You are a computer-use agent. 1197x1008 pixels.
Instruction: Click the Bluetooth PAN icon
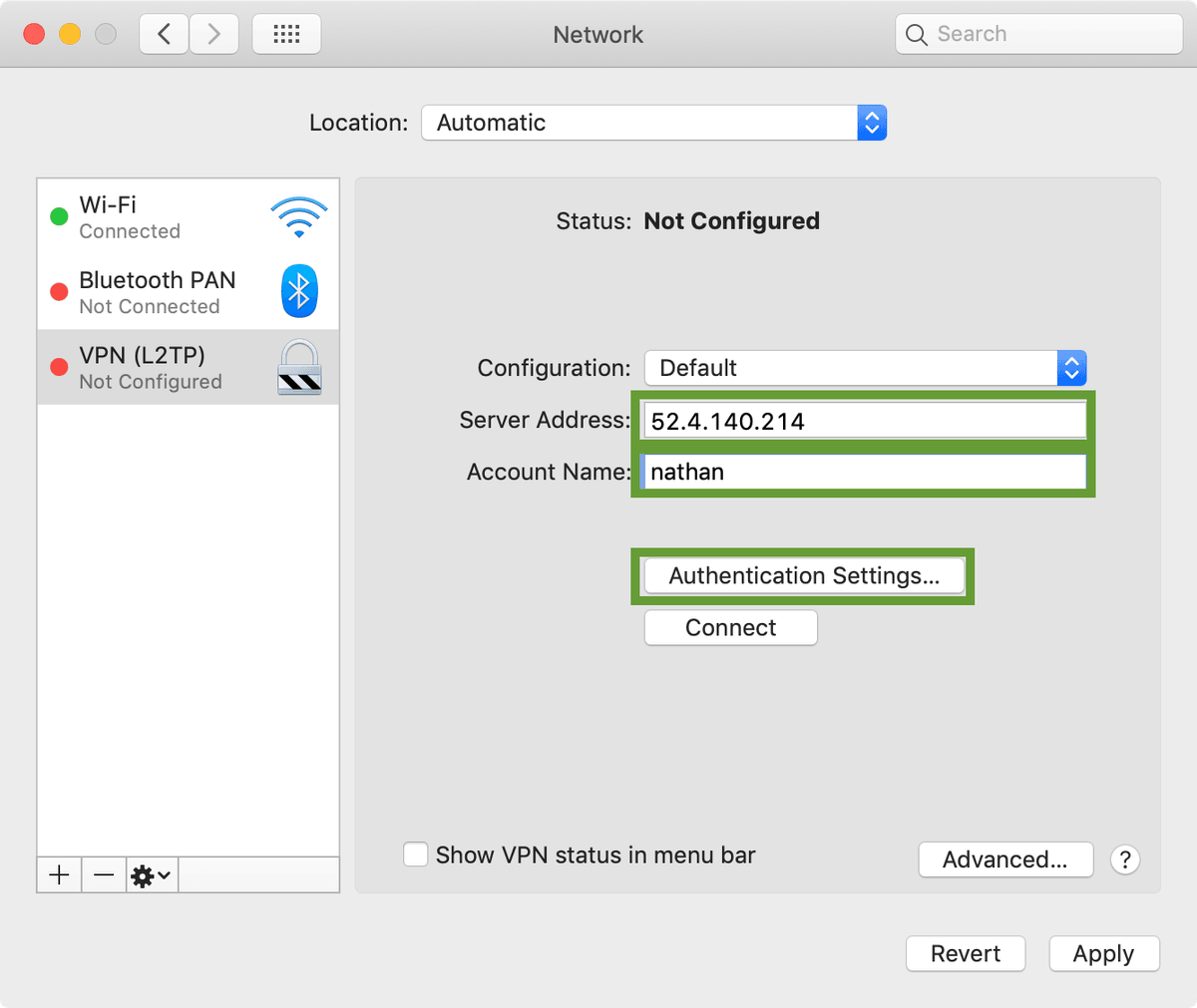pos(298,291)
